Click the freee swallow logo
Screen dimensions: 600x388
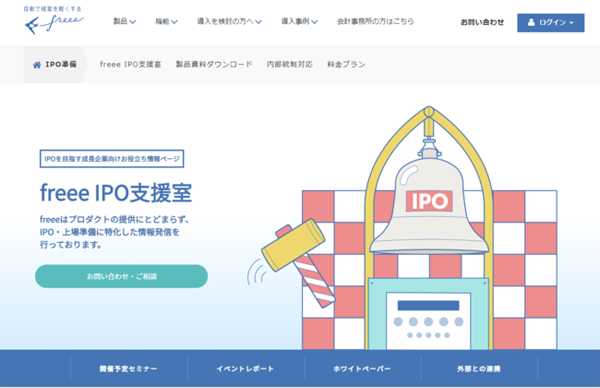coord(54,21)
